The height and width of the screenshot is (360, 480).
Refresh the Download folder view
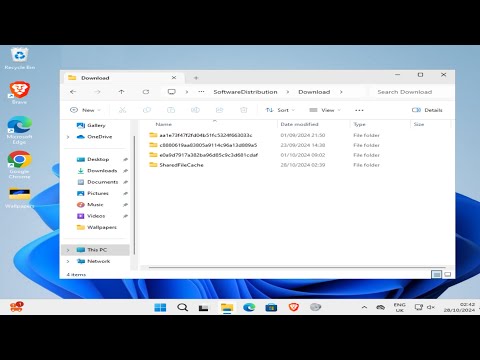[146, 92]
